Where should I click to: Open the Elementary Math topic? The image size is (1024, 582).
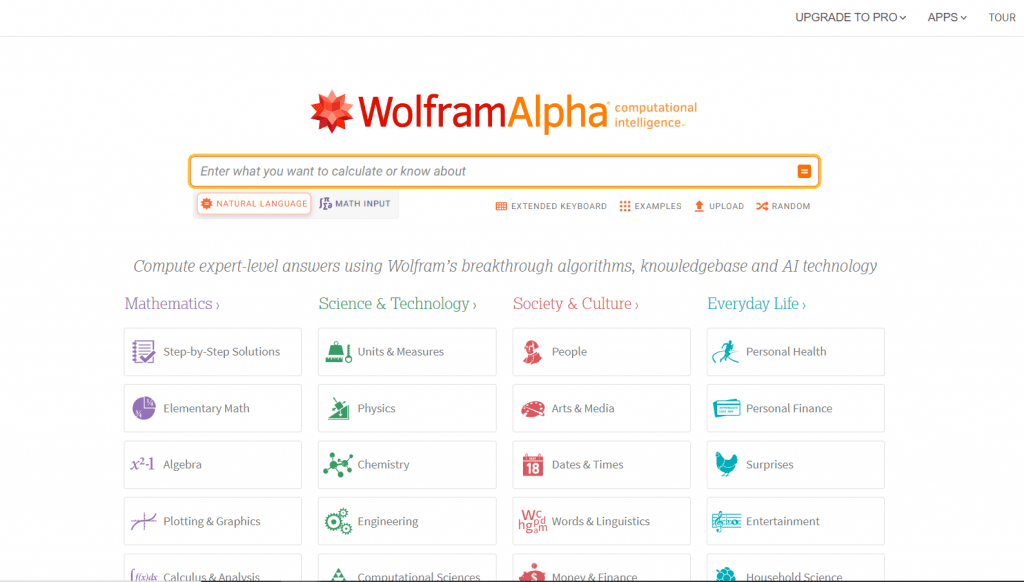[x=213, y=408]
